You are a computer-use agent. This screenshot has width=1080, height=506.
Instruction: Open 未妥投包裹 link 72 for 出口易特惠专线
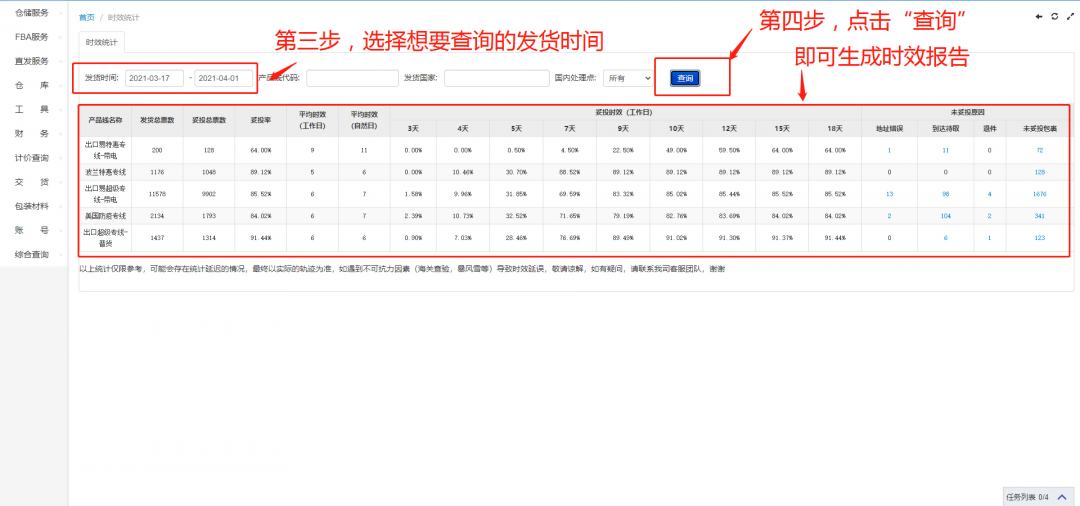tap(1039, 150)
